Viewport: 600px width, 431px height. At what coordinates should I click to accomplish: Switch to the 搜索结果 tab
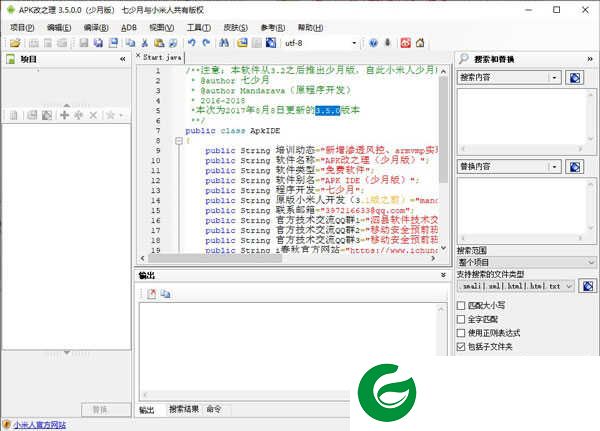coord(184,409)
